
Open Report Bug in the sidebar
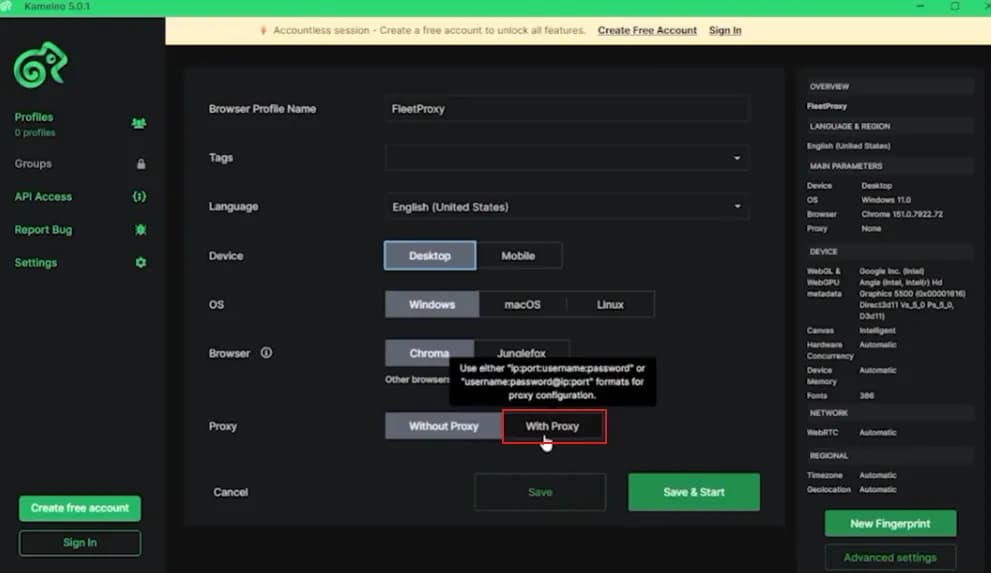(43, 229)
